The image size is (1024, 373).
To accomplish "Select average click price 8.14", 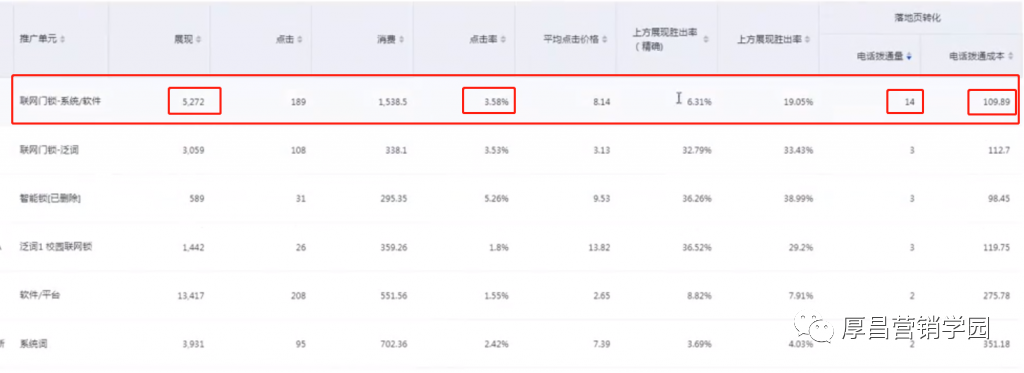I will 602,102.
